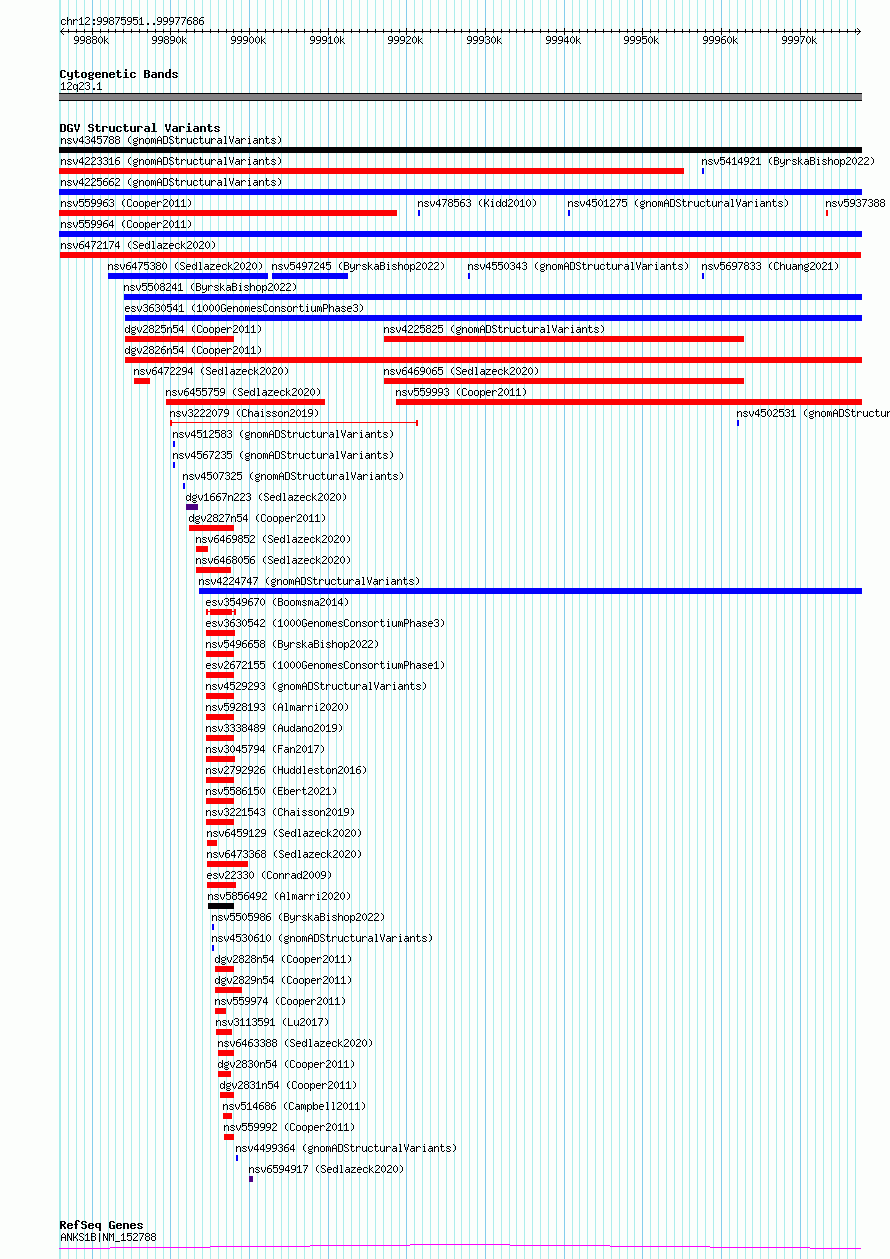Open nsv2792926 (Huddleston2016) label
This screenshot has height=1259, width=890.
tap(286, 770)
